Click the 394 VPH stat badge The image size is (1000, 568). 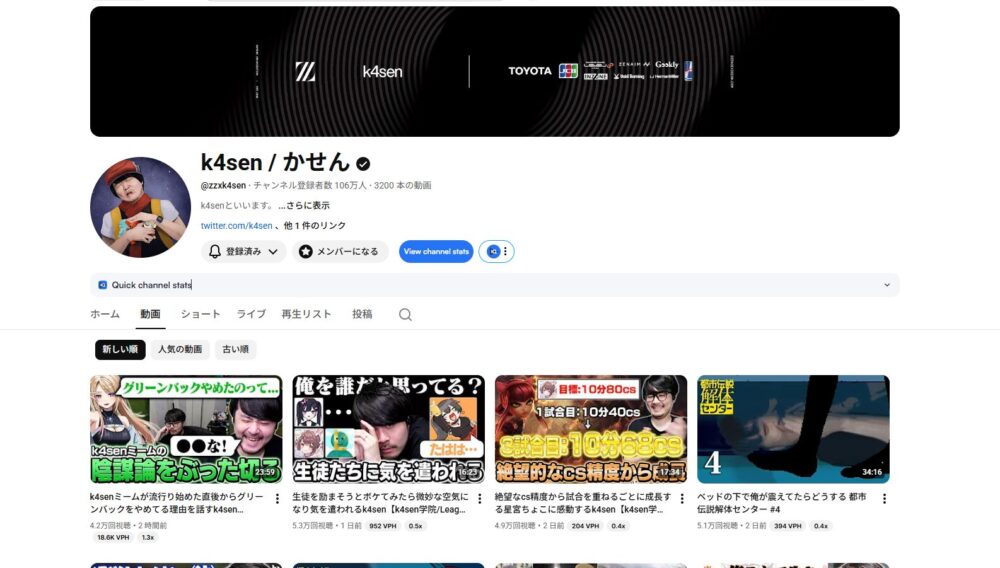click(788, 526)
